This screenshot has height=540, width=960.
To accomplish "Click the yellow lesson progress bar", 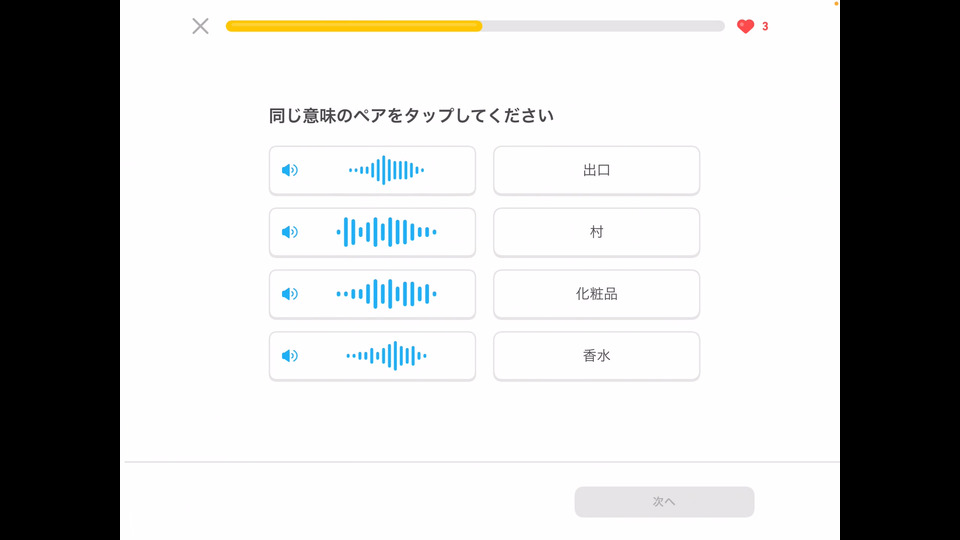I will tap(354, 26).
